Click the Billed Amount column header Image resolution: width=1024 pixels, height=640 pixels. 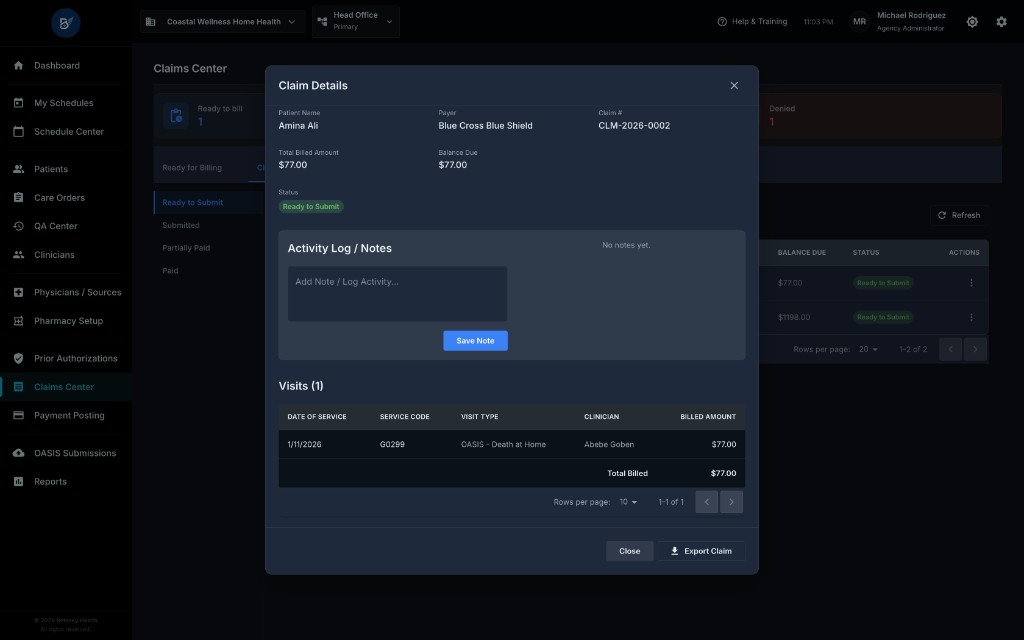[708, 417]
